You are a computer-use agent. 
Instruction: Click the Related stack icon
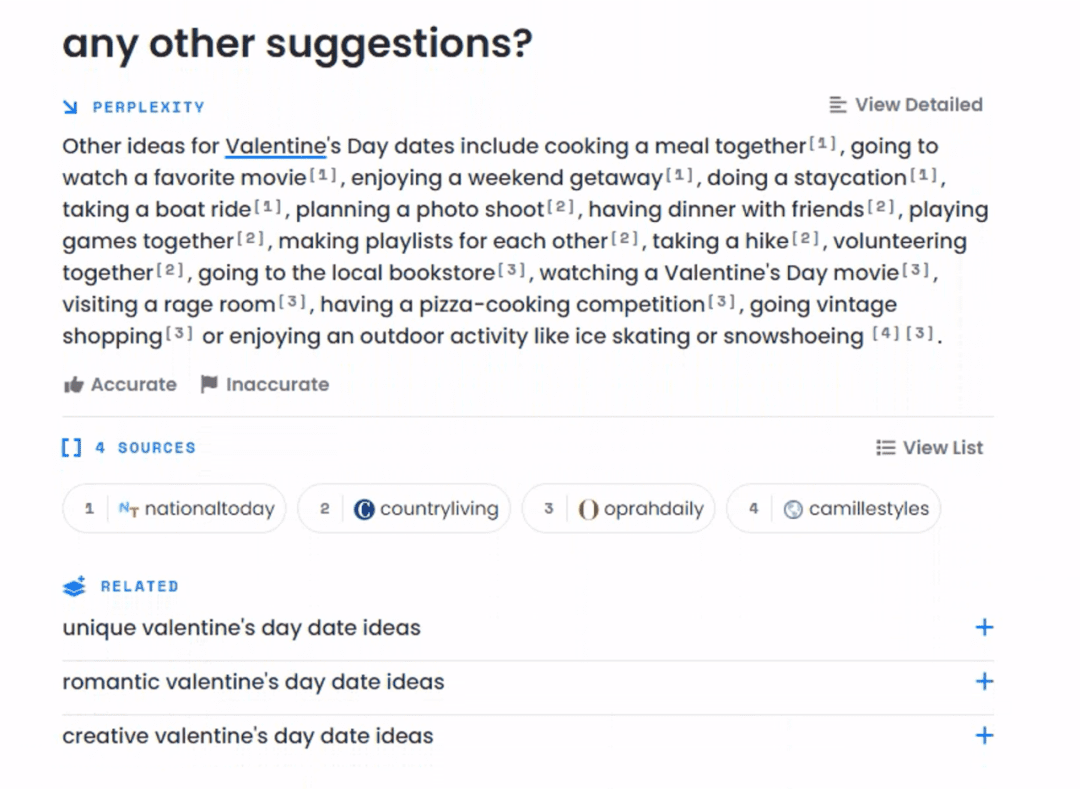tap(74, 587)
